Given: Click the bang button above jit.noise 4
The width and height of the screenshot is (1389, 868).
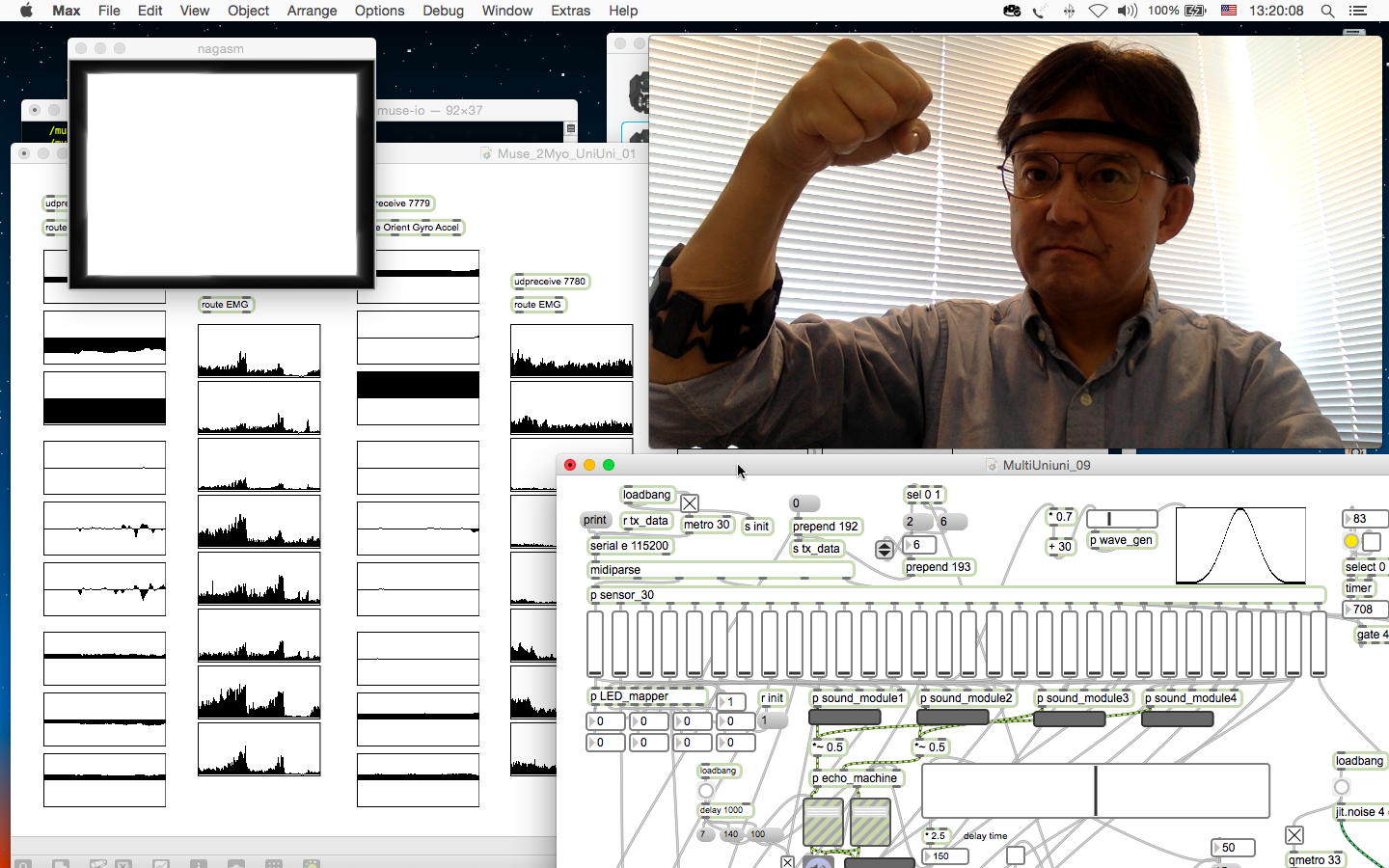Looking at the screenshot, I should (x=1342, y=787).
